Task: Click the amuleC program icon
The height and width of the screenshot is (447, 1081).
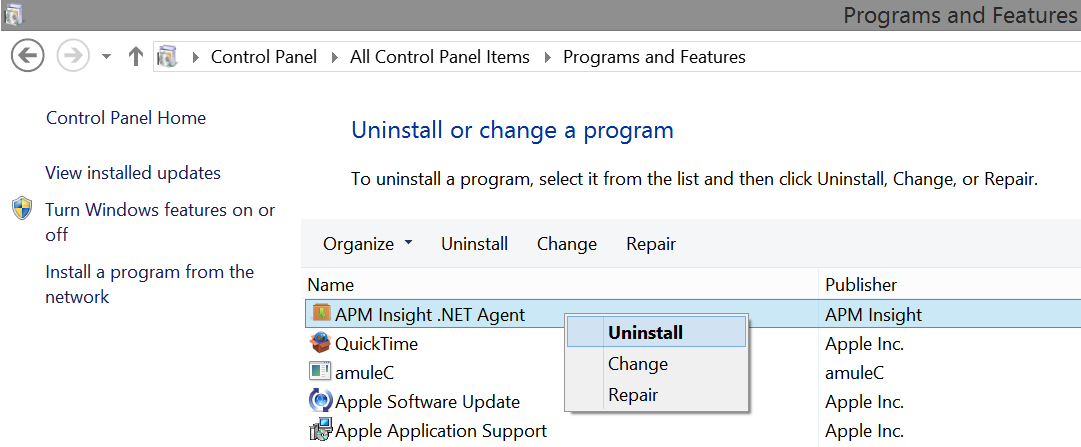Action: [x=320, y=372]
